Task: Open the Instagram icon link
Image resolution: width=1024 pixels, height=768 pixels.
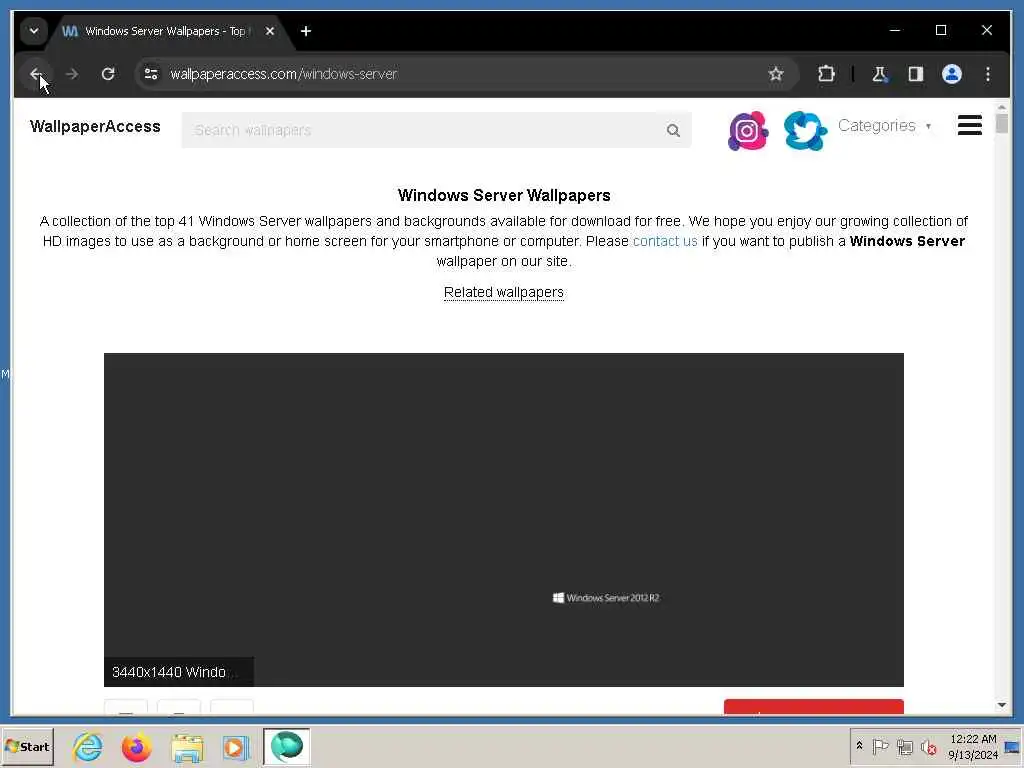Action: [x=748, y=131]
